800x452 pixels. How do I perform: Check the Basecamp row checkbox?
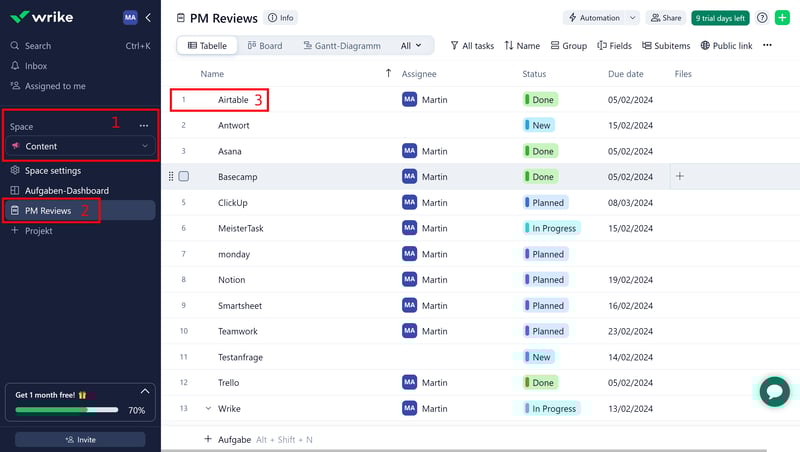[184, 177]
